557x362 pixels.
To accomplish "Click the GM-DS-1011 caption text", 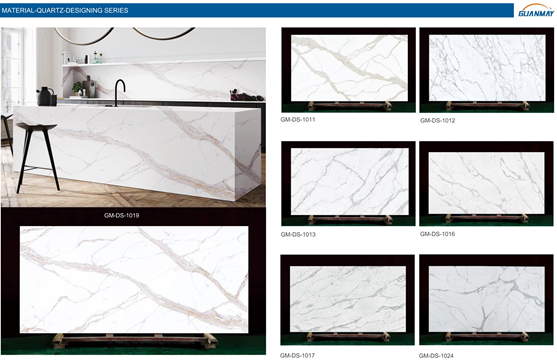I will 298,119.
